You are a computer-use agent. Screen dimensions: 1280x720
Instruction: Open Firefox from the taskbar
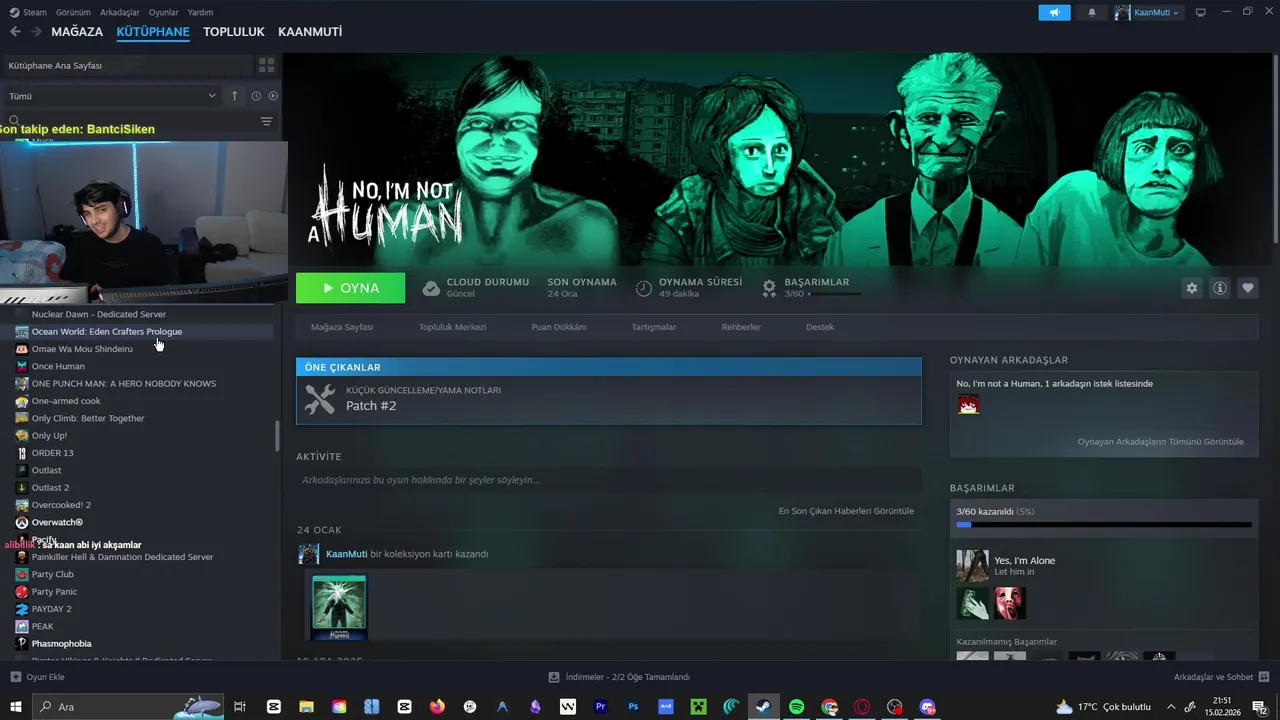[x=437, y=707]
